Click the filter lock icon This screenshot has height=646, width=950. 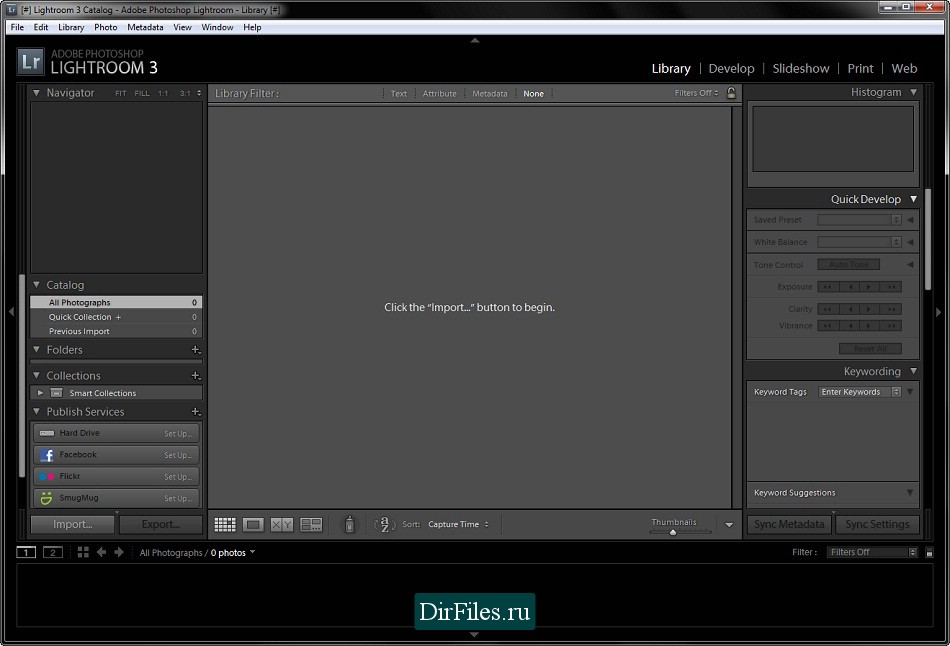[731, 93]
